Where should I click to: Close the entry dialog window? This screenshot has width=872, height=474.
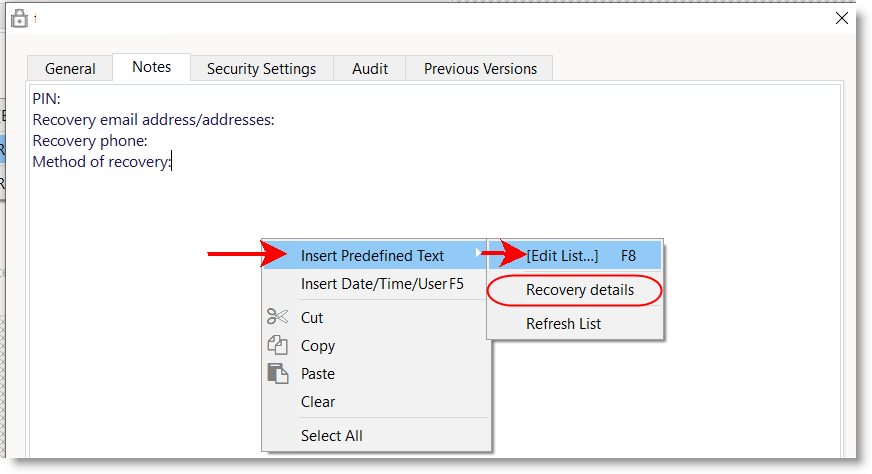click(841, 17)
